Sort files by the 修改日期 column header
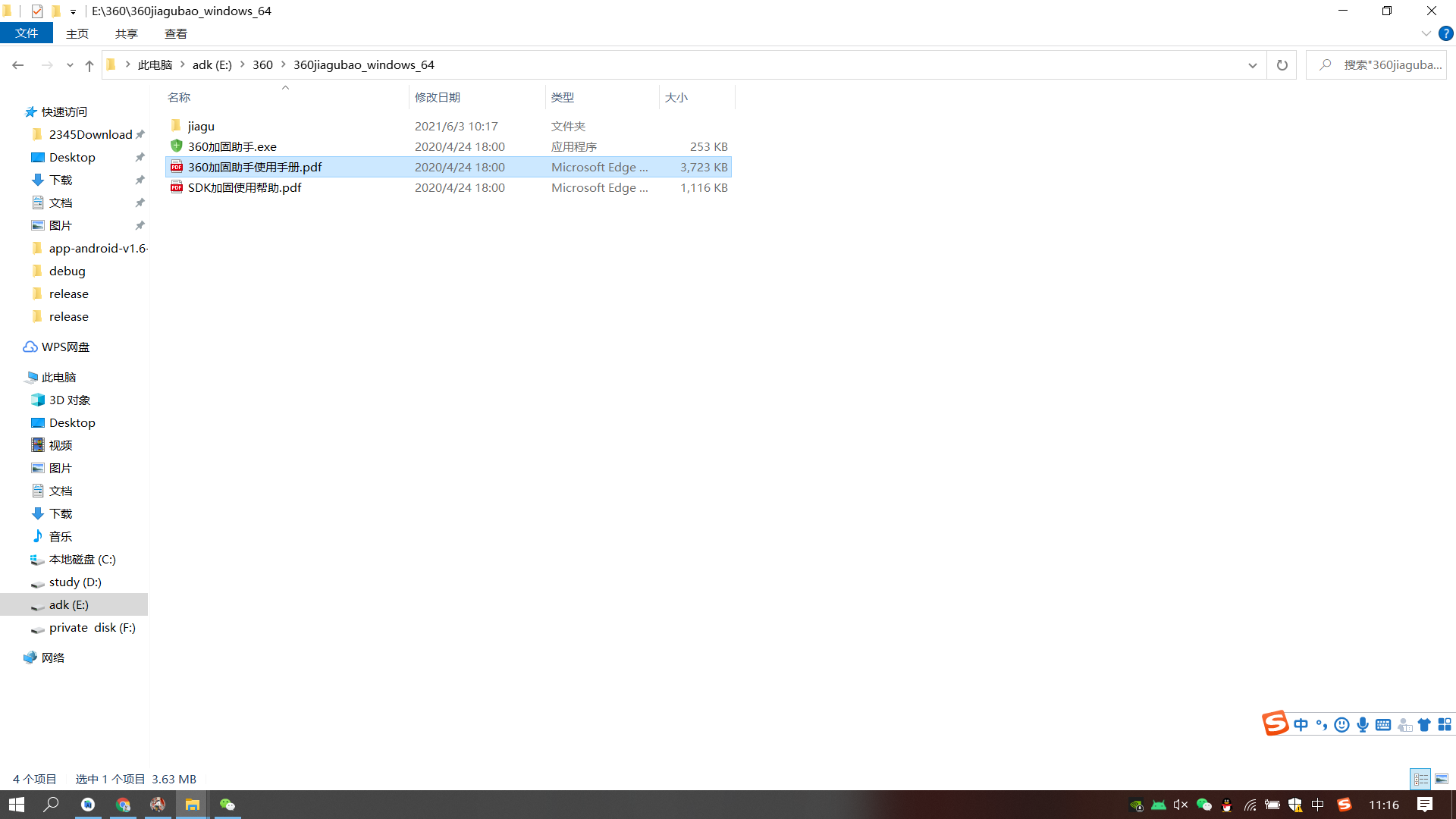The width and height of the screenshot is (1456, 819). pos(438,97)
